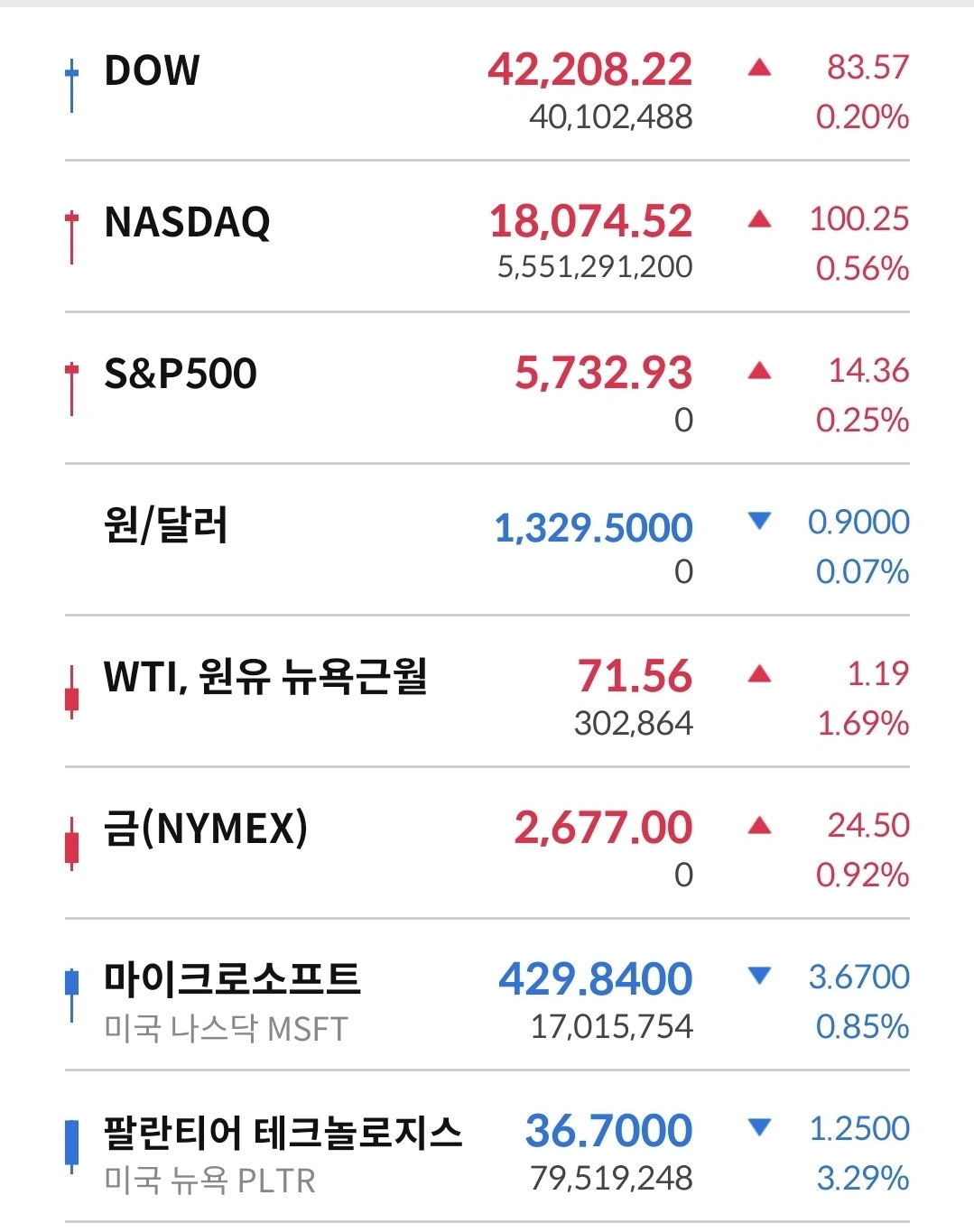Click the red up arrow beside 금(NYMEX)
This screenshot has height=1232, width=974.
759,825
